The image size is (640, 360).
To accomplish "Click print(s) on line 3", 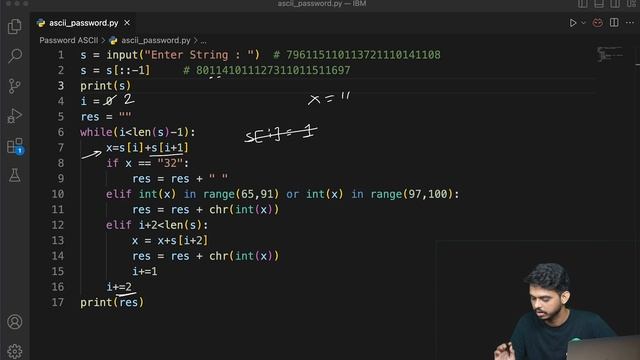I will (105, 86).
